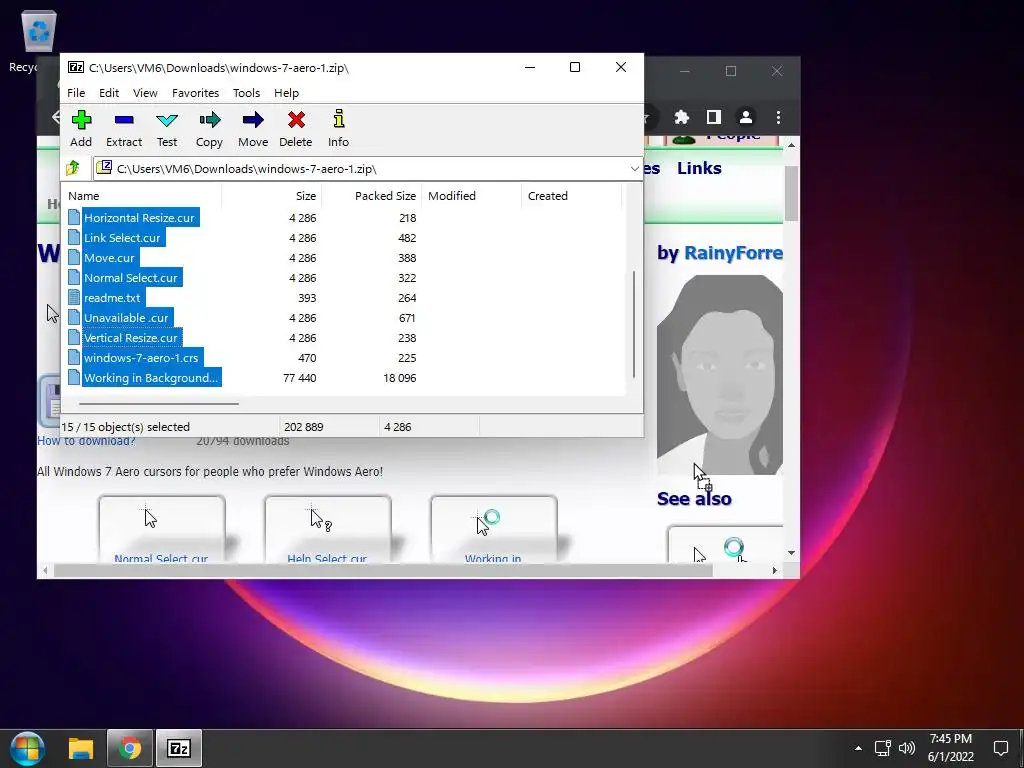Open the Favorites menu
Viewport: 1024px width, 768px height.
coord(195,93)
